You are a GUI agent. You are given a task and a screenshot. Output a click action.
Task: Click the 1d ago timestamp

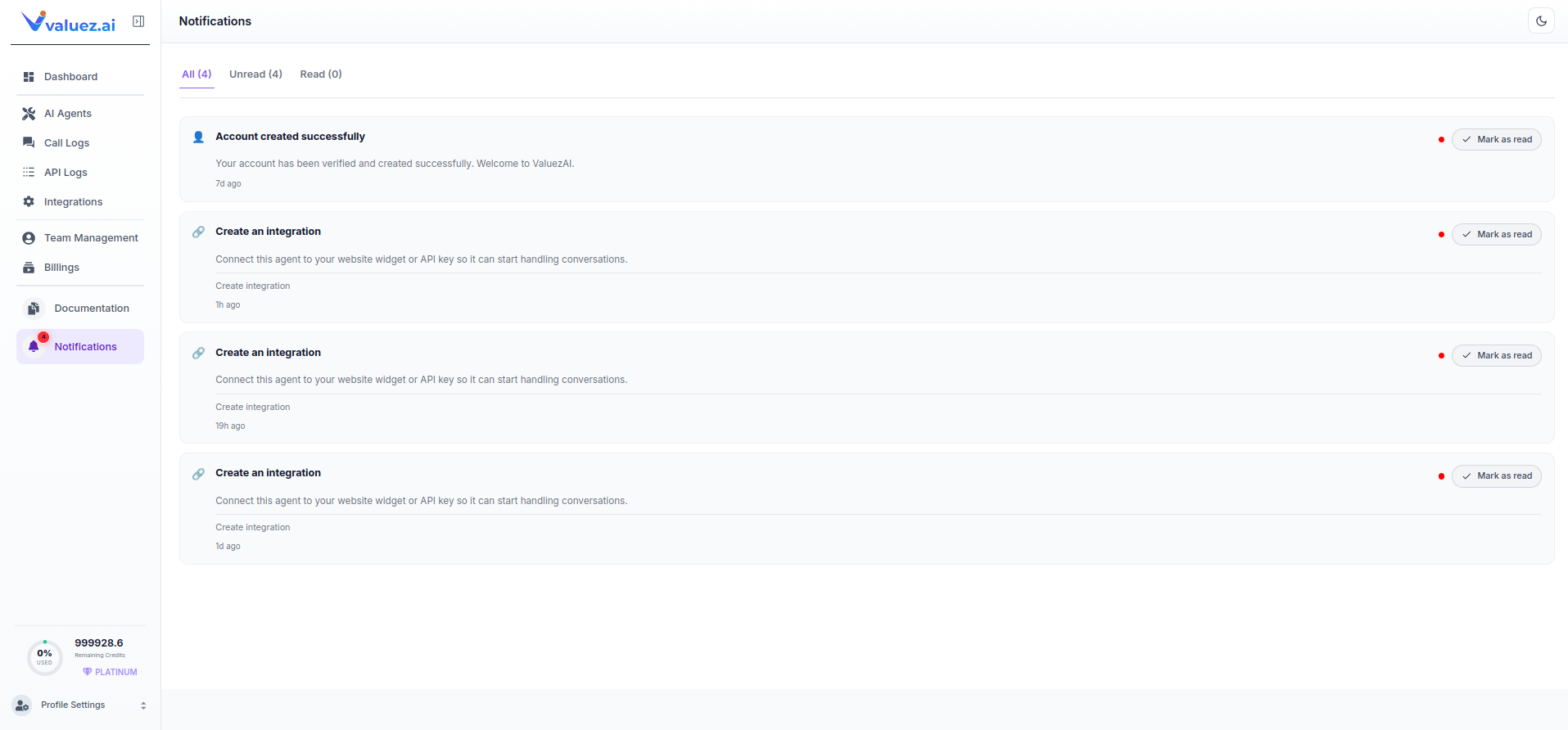228,547
